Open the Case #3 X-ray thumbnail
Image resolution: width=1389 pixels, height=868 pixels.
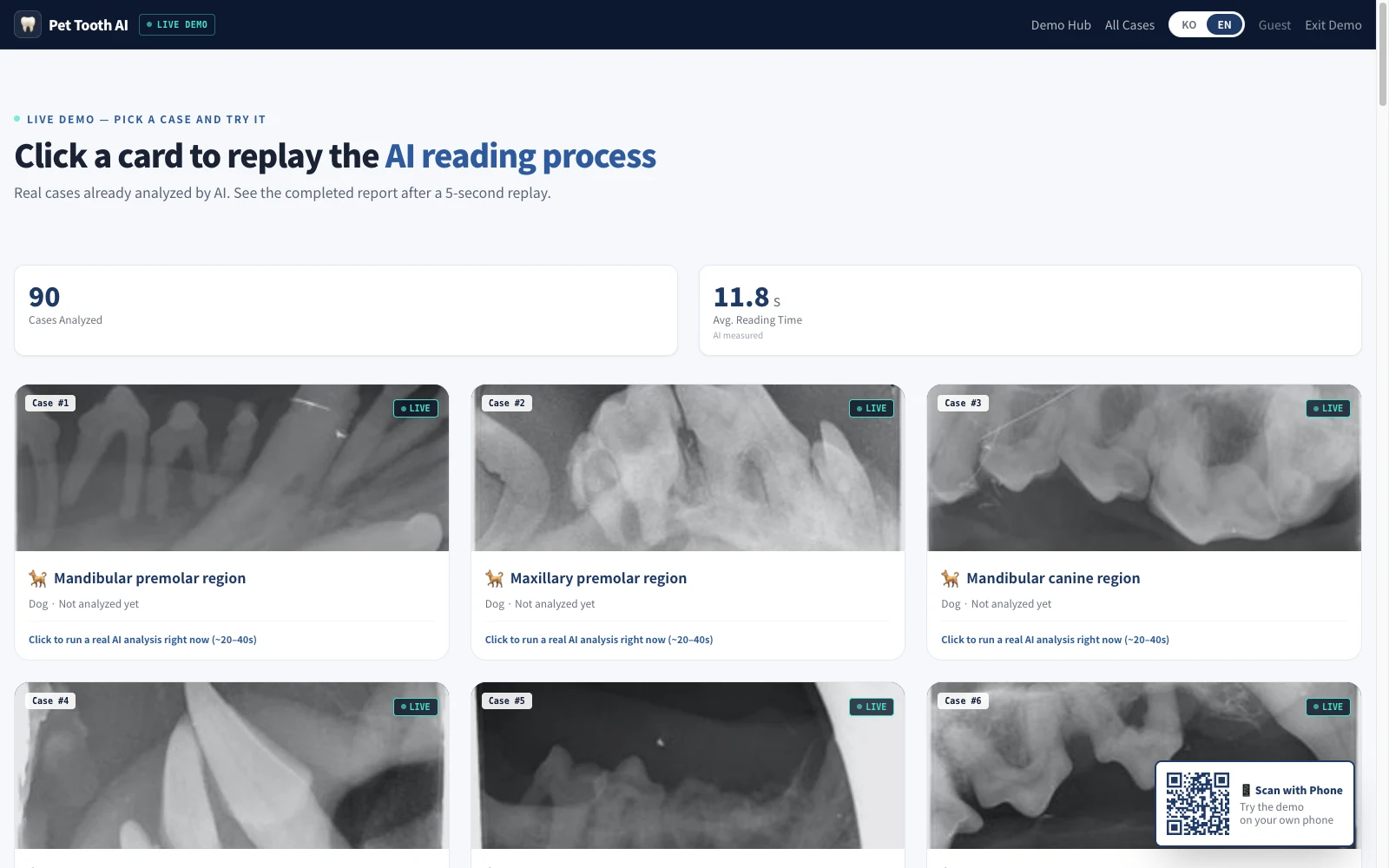[1144, 468]
